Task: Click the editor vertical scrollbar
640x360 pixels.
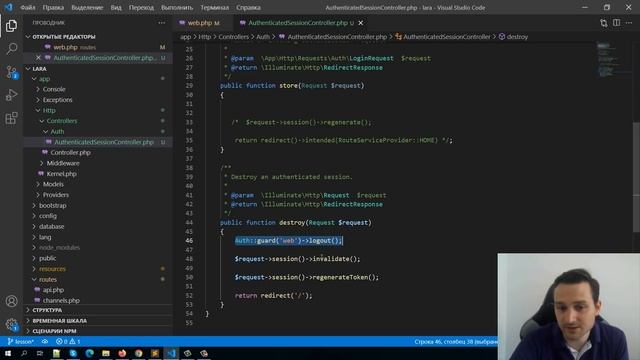Action: point(636,177)
